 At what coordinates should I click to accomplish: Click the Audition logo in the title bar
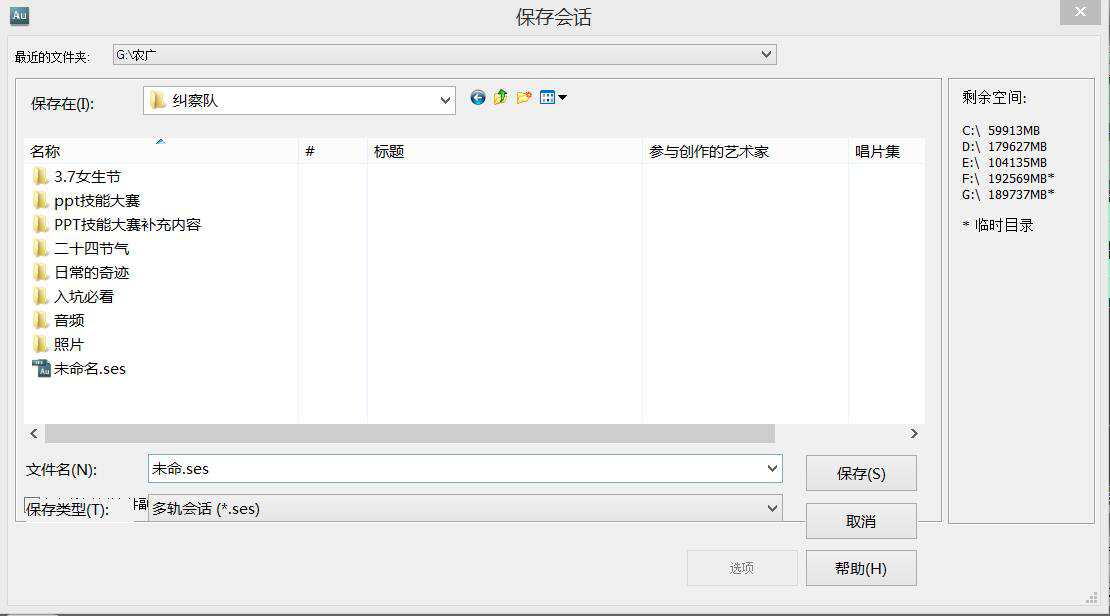click(18, 15)
